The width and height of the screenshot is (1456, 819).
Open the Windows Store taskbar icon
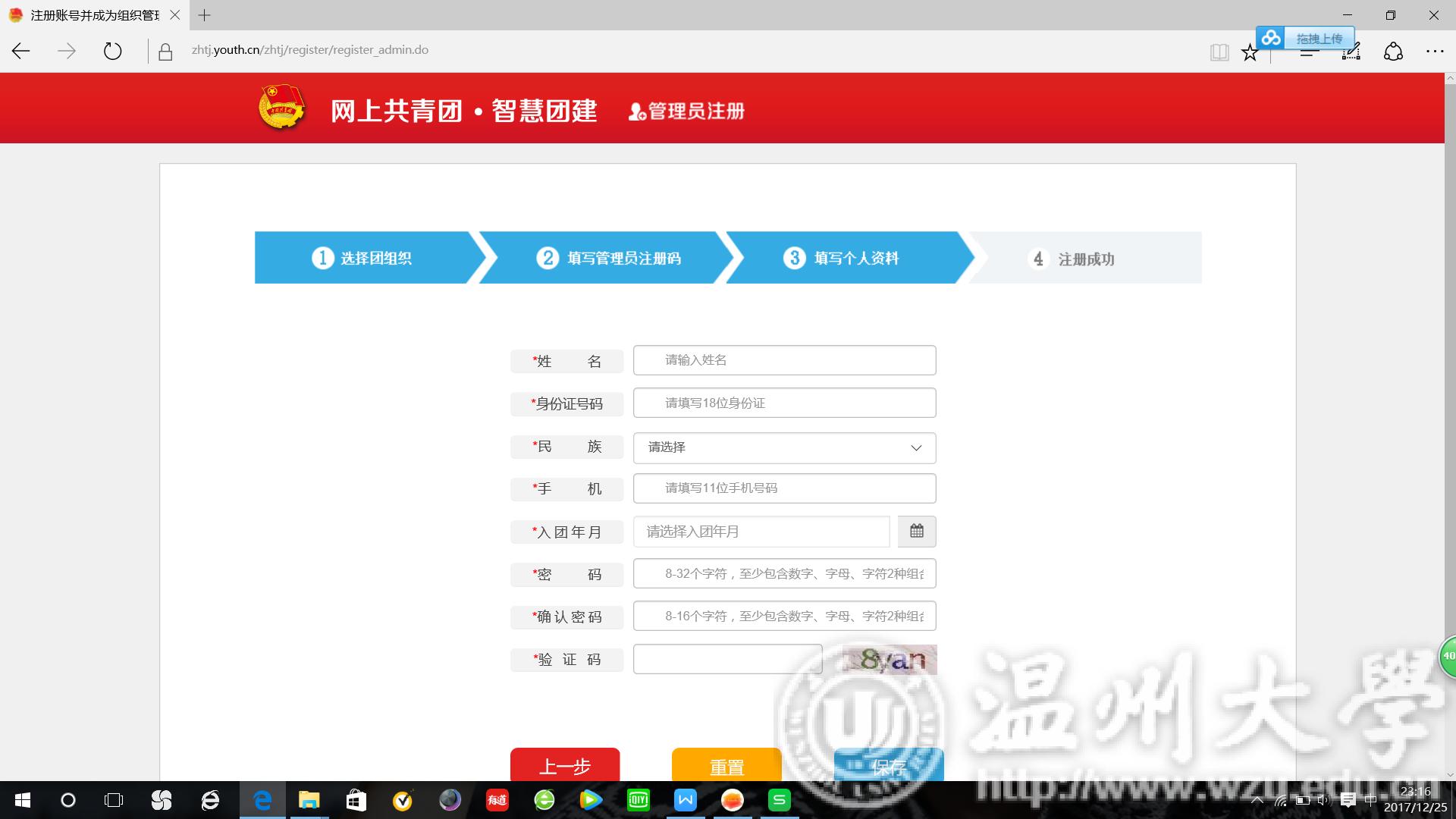[356, 800]
